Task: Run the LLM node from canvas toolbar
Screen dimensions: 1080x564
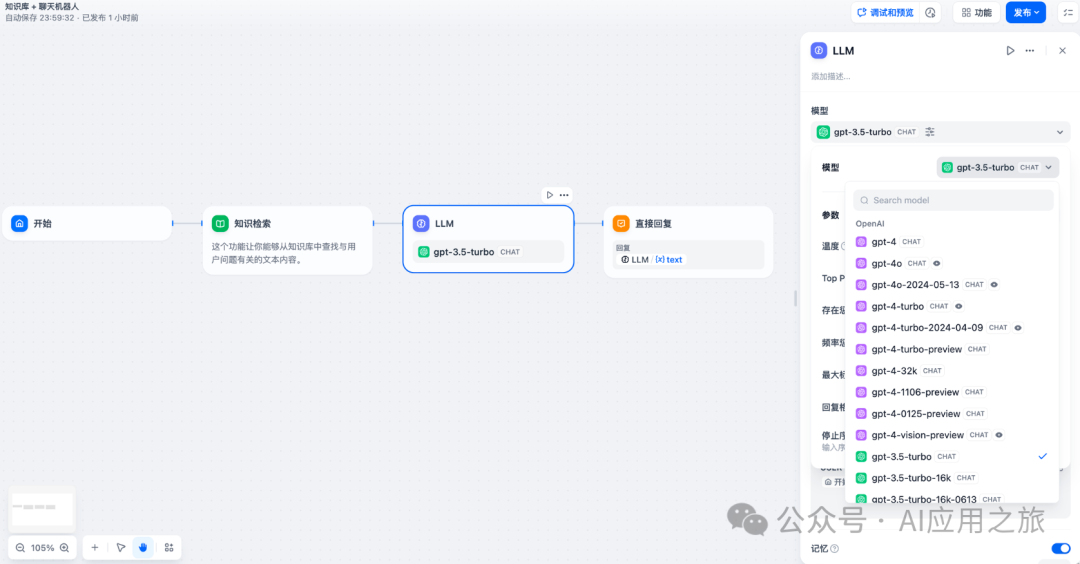Action: click(550, 195)
